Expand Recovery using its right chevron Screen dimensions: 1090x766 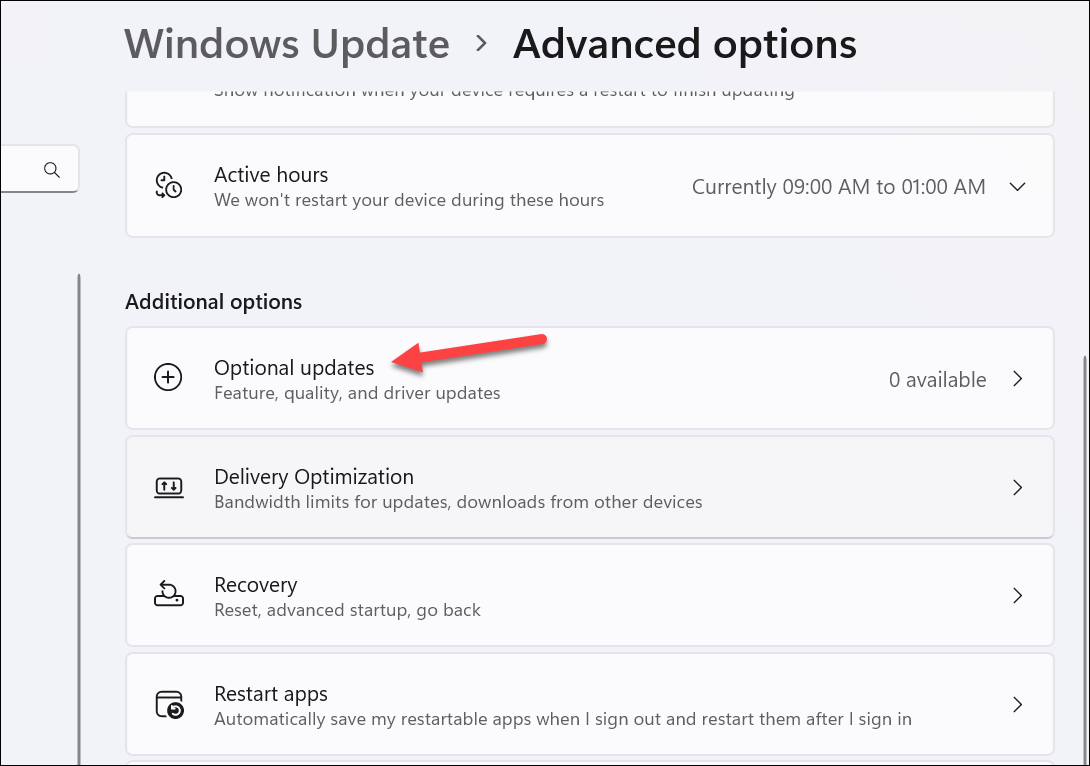1018,595
